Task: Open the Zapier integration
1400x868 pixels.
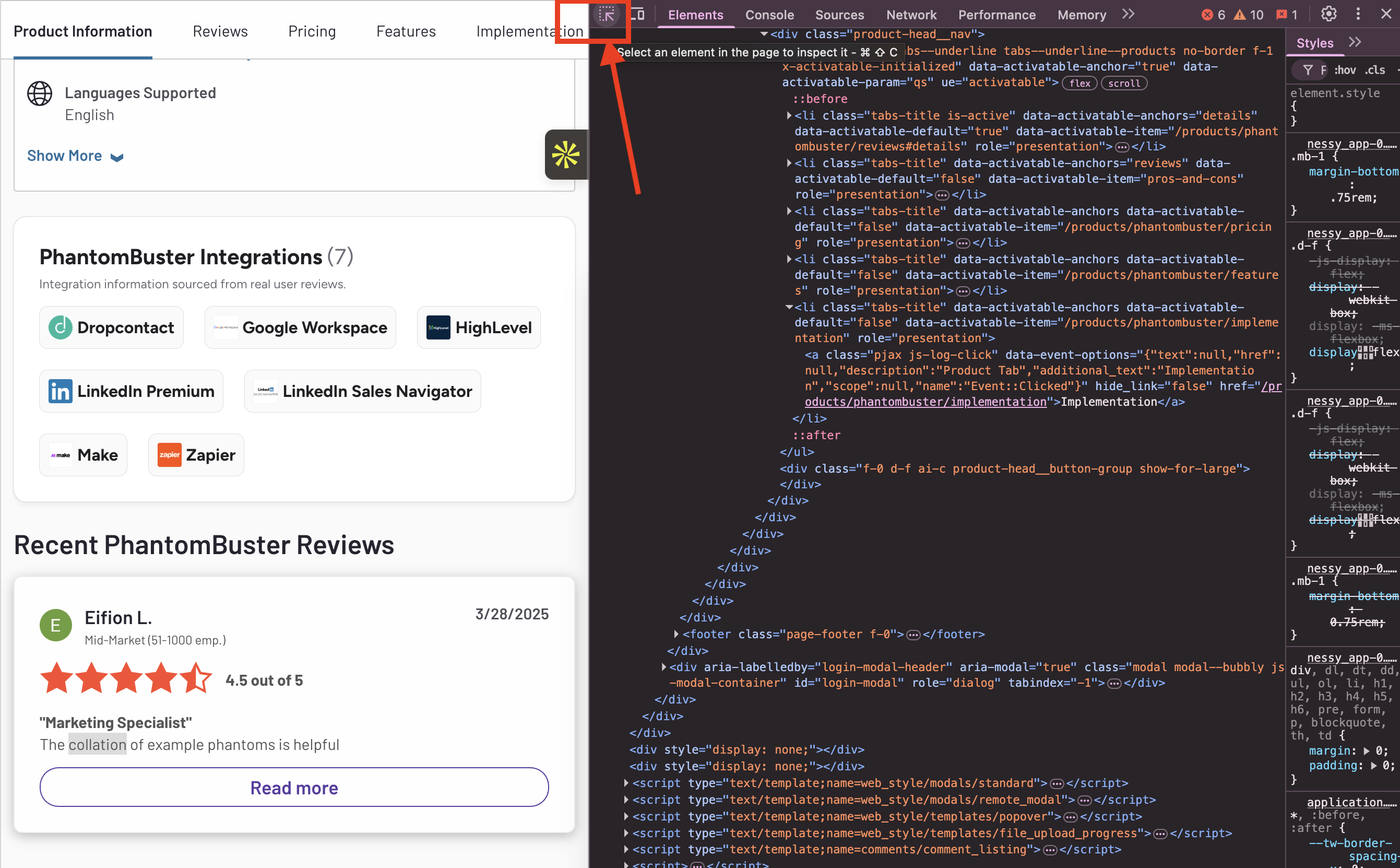Action: pyautogui.click(x=196, y=455)
